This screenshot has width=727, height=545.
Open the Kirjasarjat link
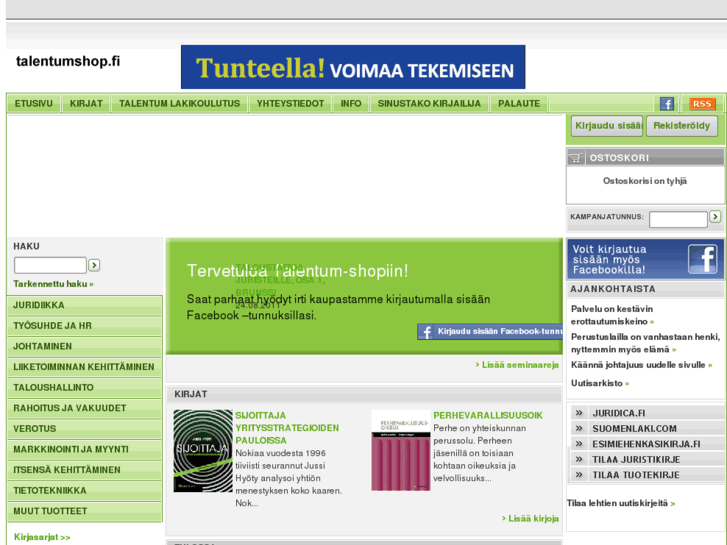(42, 537)
